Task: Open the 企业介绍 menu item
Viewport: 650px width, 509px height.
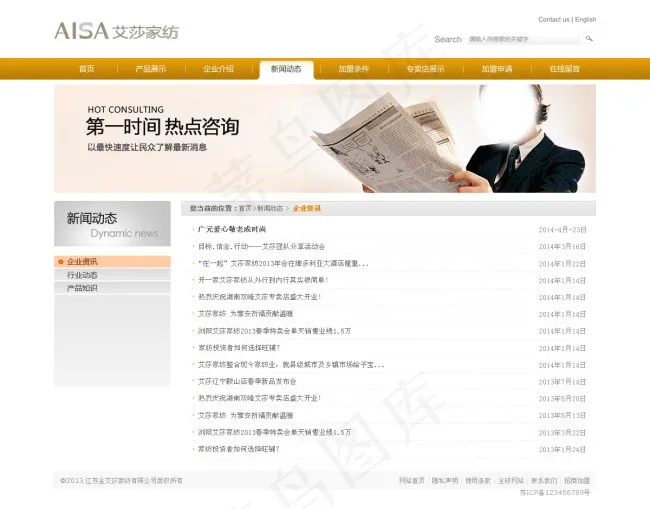Action: click(x=218, y=69)
